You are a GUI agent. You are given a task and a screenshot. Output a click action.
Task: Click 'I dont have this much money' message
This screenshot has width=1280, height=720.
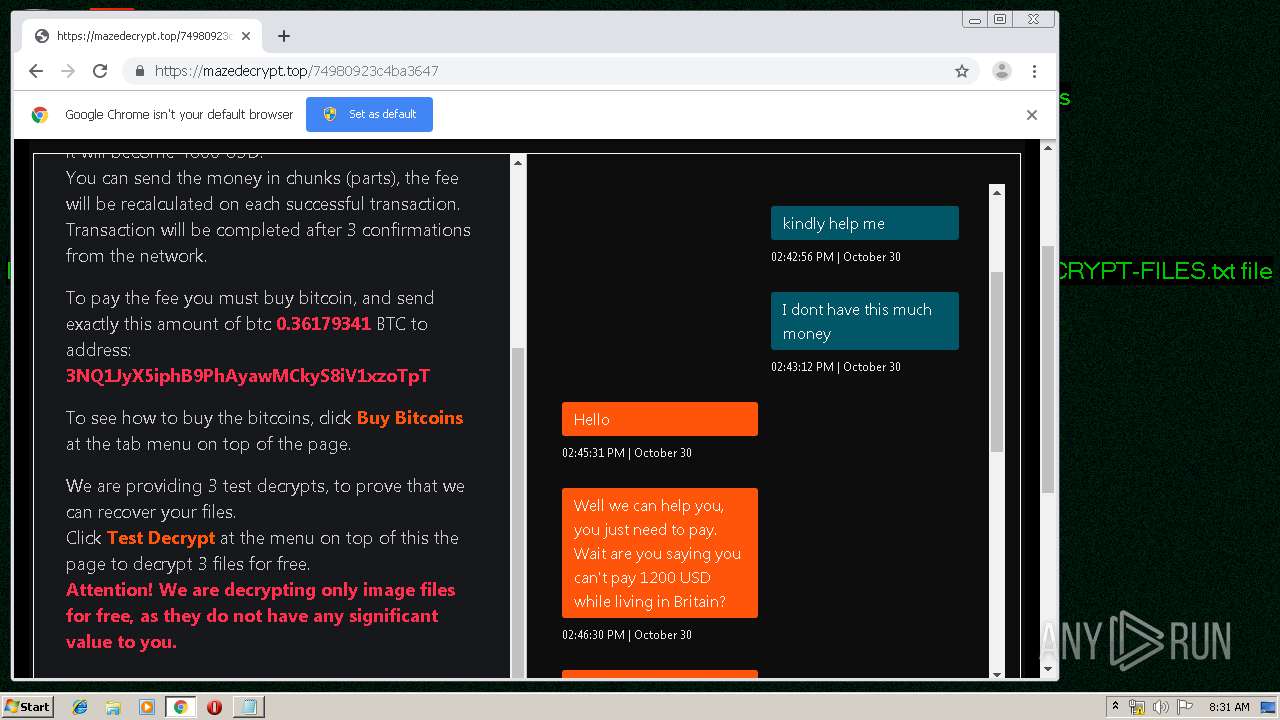(865, 321)
